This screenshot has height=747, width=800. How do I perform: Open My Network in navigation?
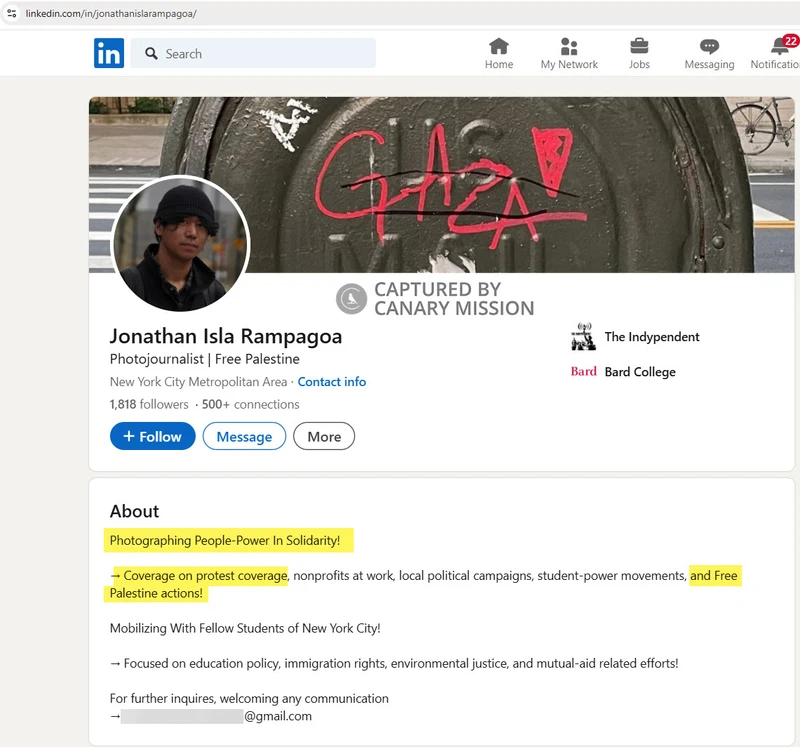[x=569, y=54]
